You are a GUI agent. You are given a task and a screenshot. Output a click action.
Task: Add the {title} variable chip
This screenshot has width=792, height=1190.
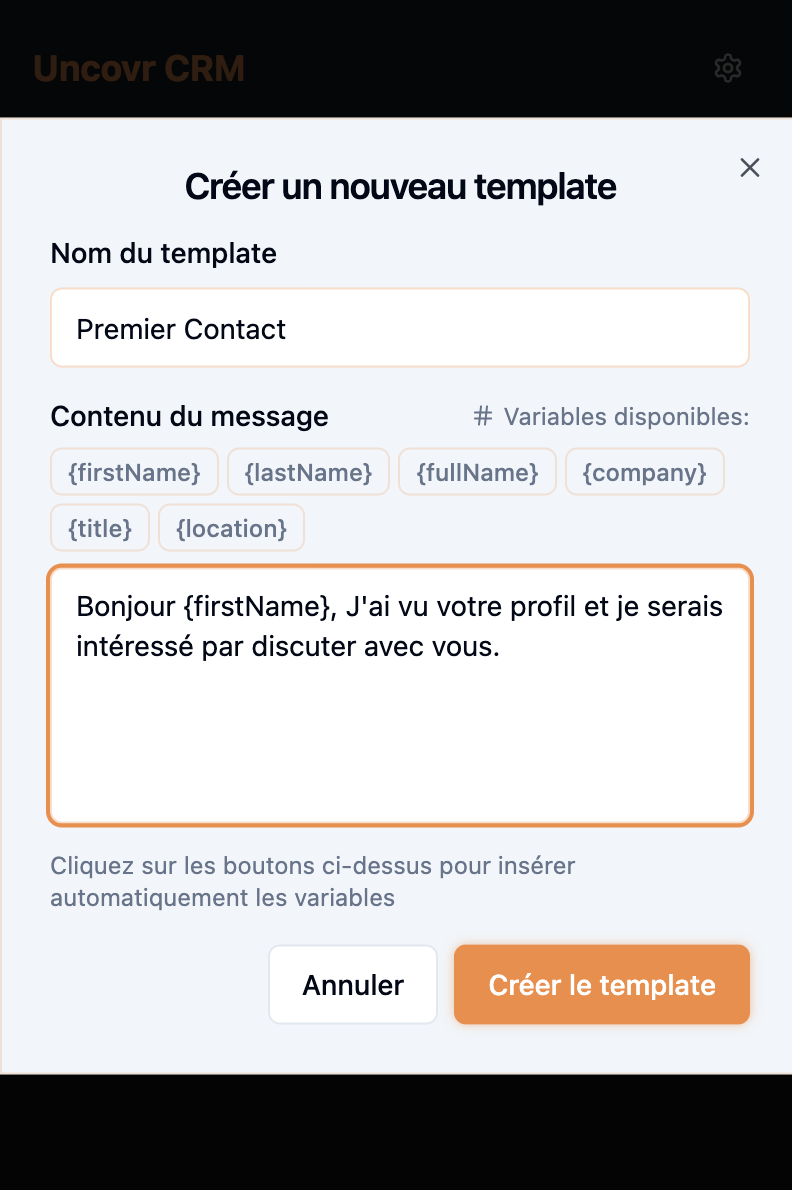pyautogui.click(x=100, y=528)
